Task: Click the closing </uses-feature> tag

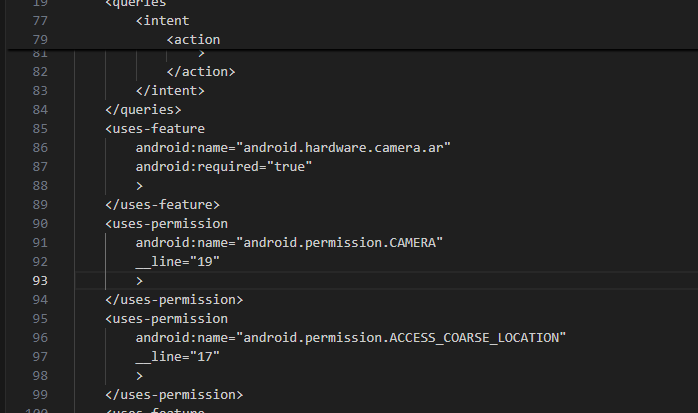Action: coord(162,204)
